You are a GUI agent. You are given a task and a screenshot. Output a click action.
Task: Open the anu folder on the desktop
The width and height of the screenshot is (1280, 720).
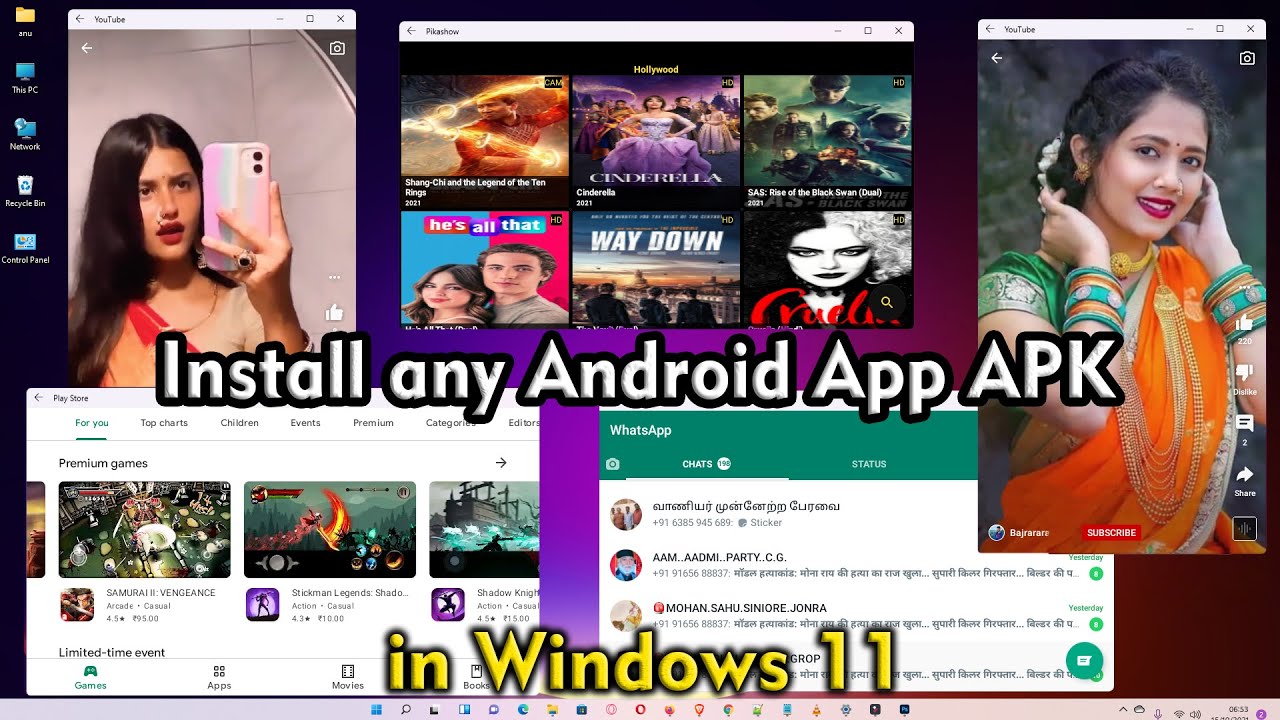(x=25, y=22)
